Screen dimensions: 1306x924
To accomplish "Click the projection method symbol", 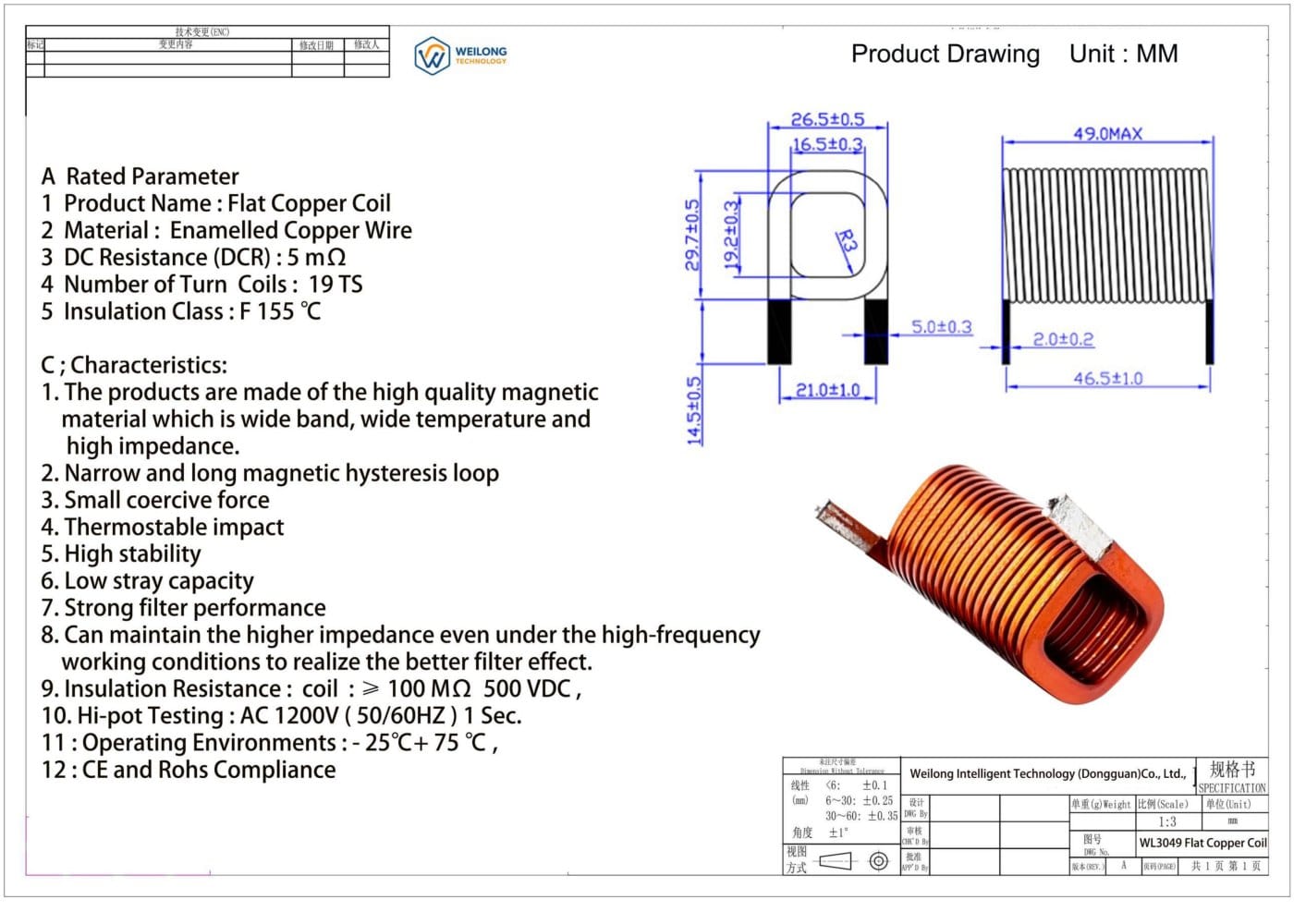I will point(853,861).
